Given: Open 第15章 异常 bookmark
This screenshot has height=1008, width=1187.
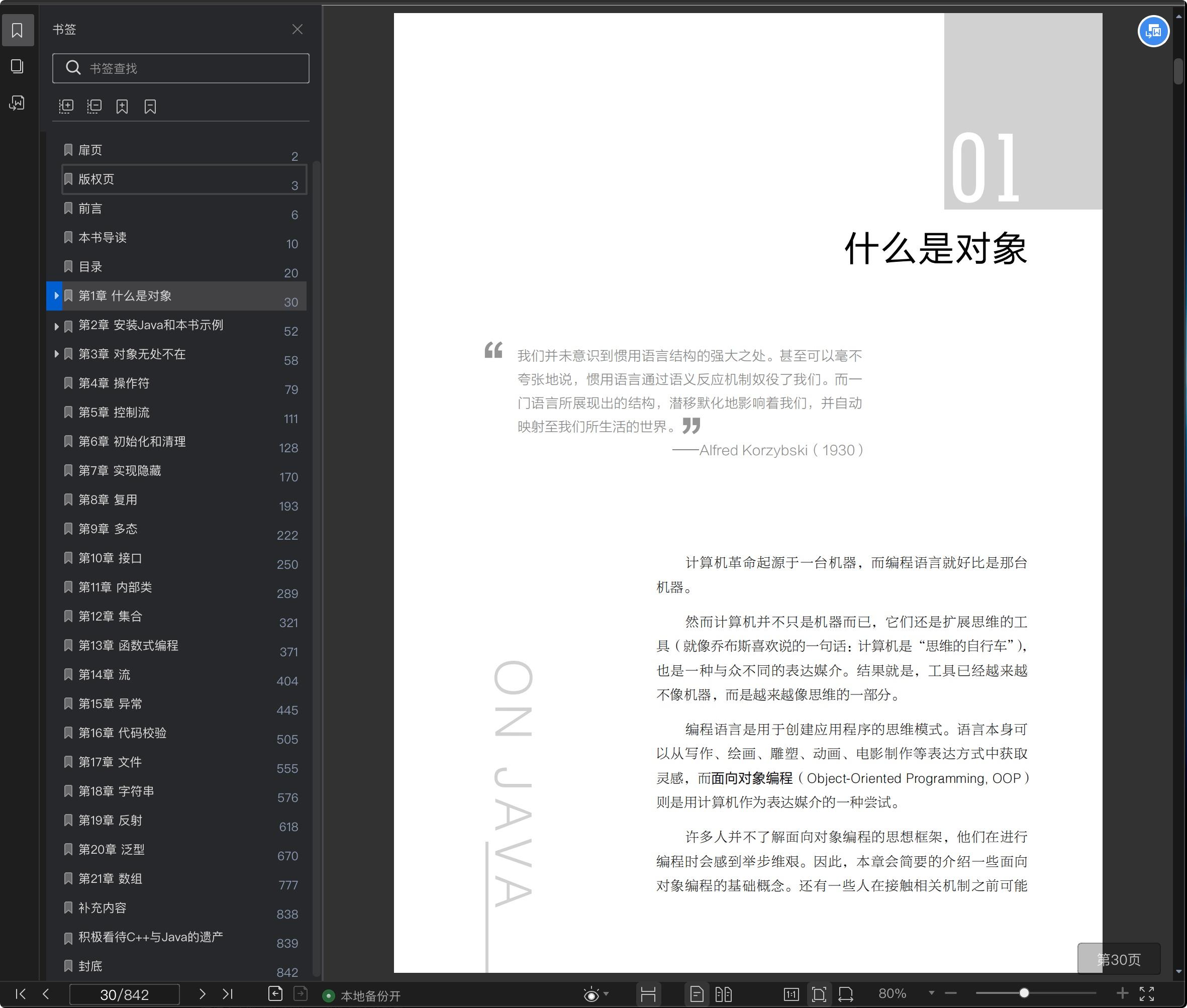Looking at the screenshot, I should [x=184, y=704].
